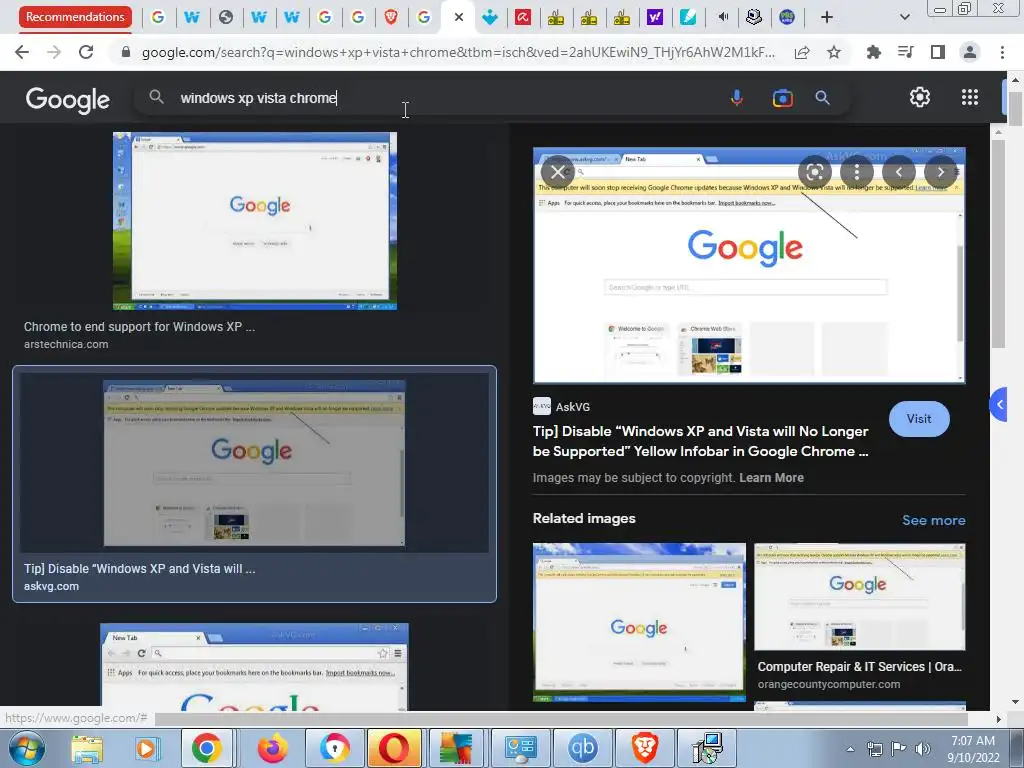The height and width of the screenshot is (768, 1024).
Task: Show next image in preview
Action: [940, 172]
